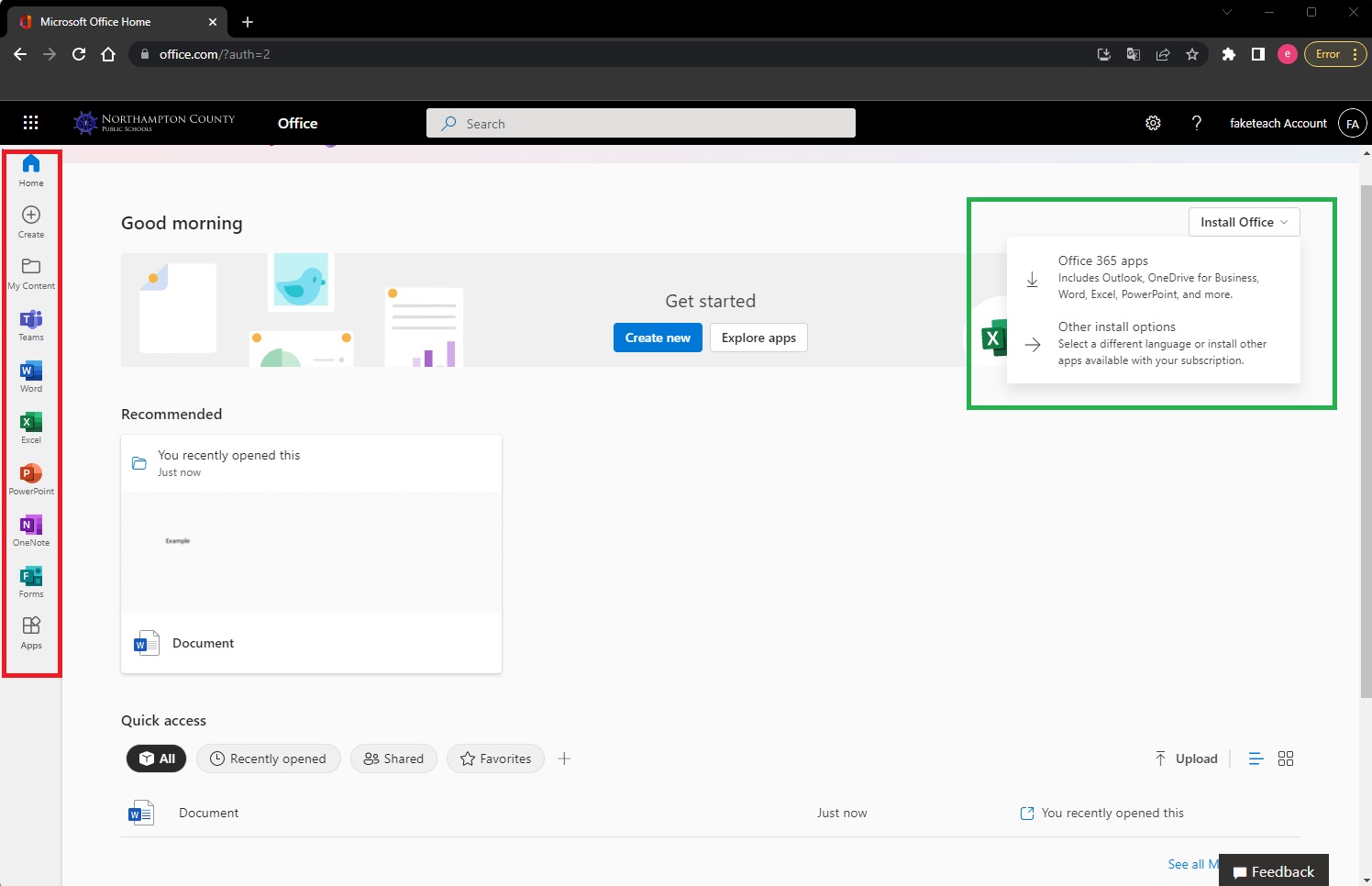Switch to grid view in Quick access

point(1286,759)
